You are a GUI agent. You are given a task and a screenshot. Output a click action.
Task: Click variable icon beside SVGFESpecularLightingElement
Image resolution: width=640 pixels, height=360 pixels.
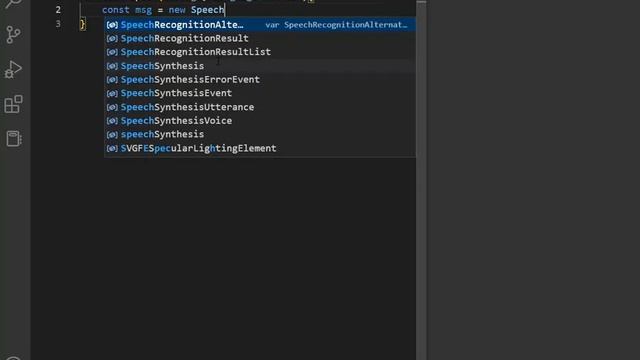click(112, 148)
